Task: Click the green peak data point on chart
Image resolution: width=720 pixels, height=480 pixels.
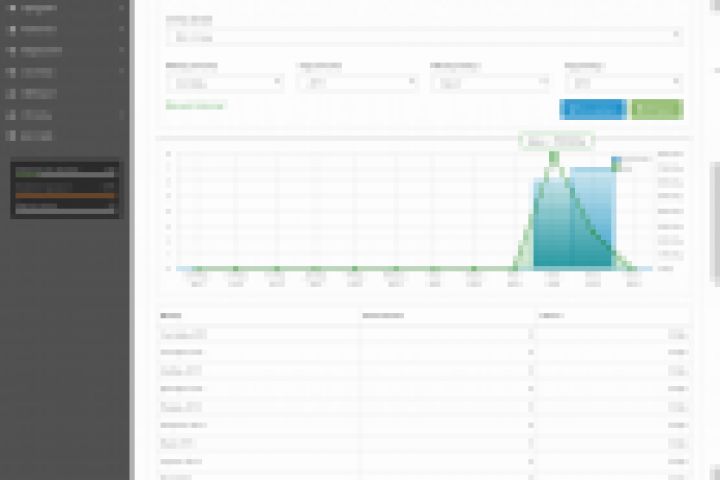Action: [554, 158]
